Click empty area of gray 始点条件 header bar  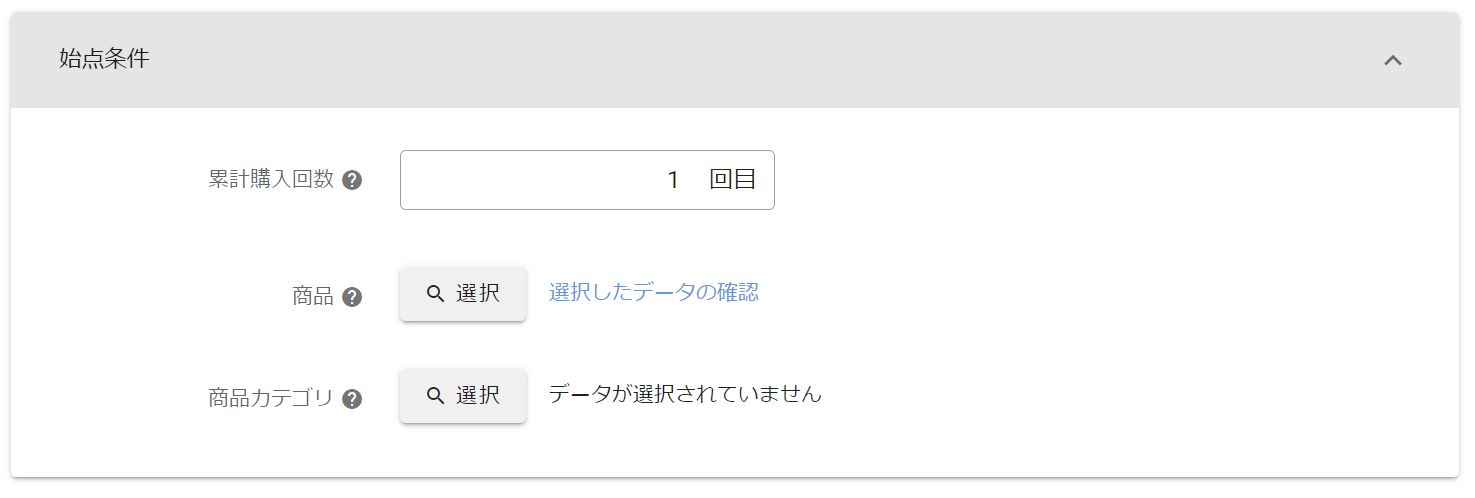[750, 60]
